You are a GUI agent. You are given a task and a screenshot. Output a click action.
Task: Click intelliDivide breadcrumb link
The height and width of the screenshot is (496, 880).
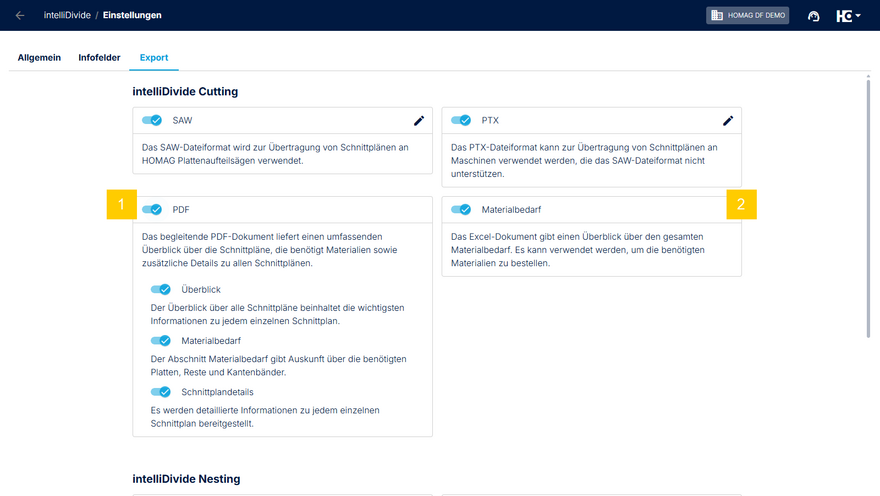pos(66,15)
